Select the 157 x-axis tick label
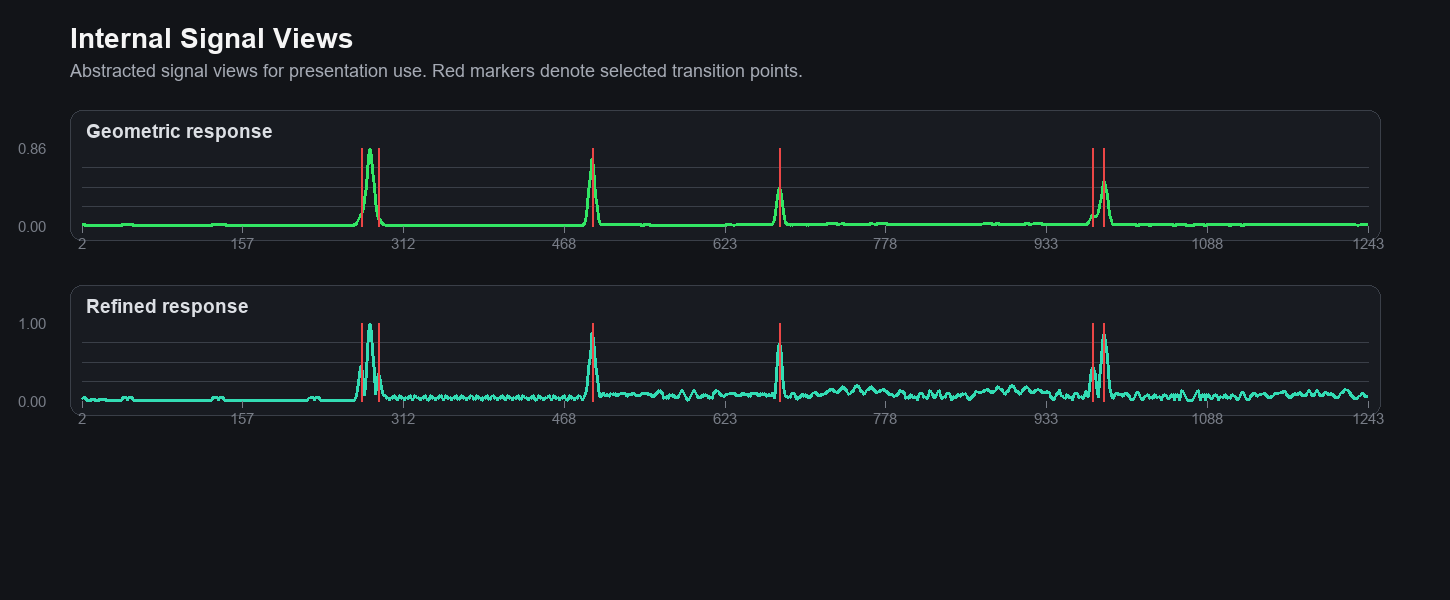 tap(240, 243)
